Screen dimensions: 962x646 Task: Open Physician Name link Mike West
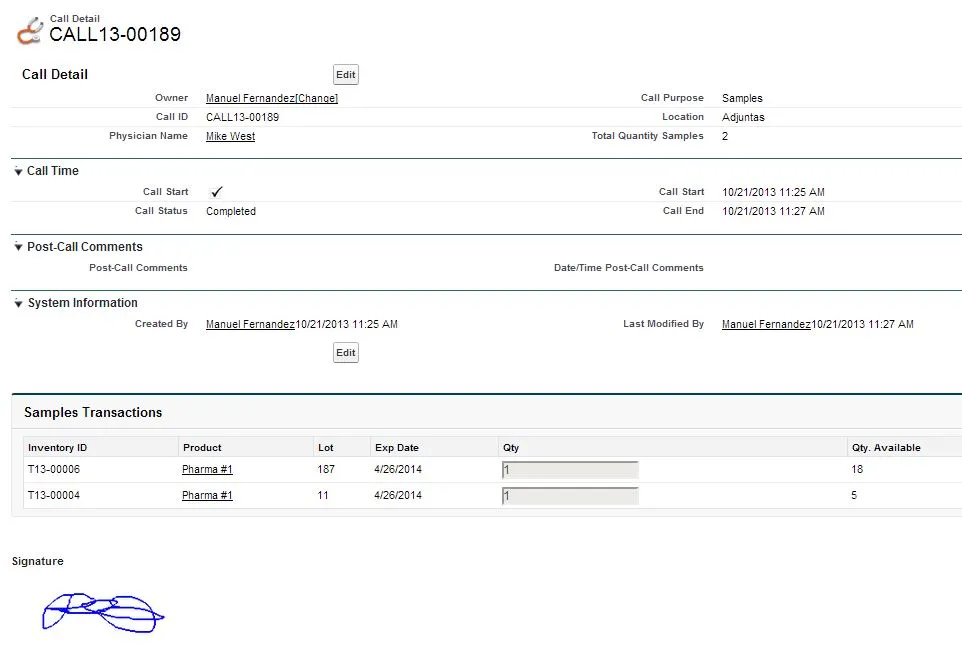pyautogui.click(x=230, y=136)
